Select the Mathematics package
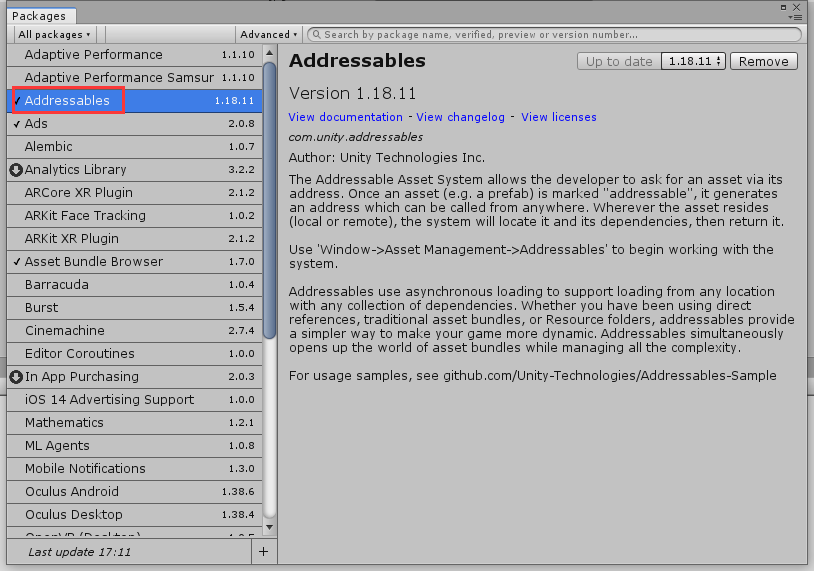Viewport: 814px width, 571px height. pyautogui.click(x=135, y=423)
